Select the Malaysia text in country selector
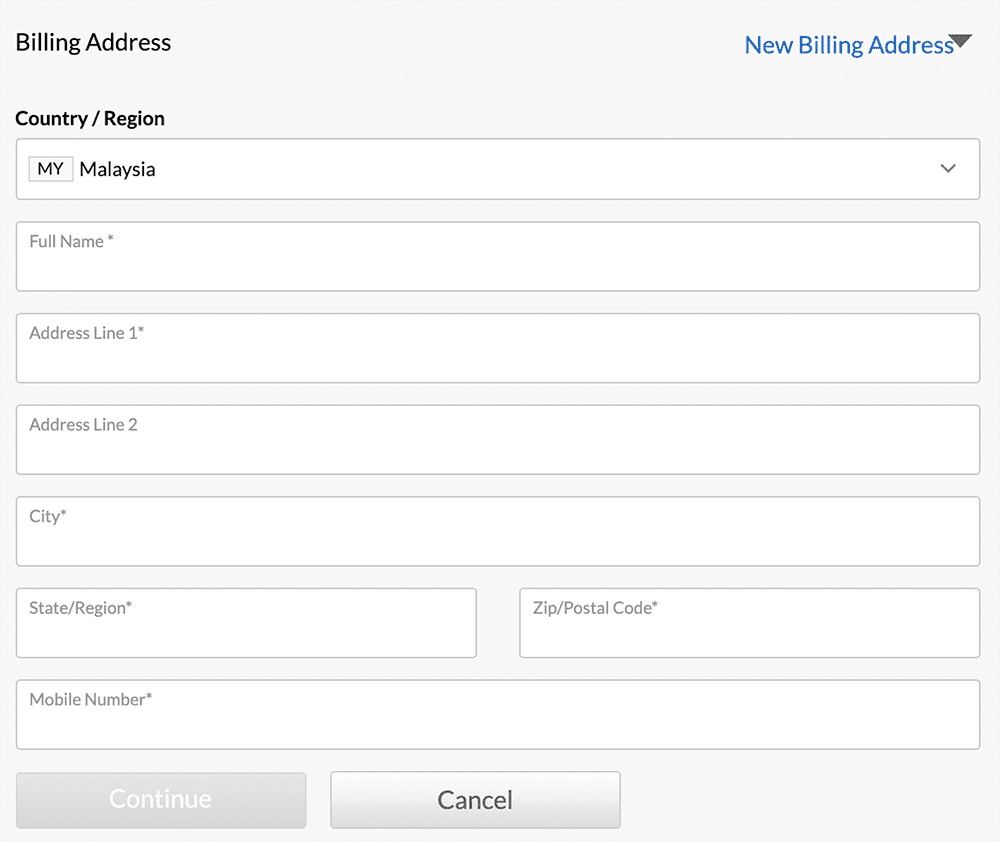This screenshot has height=842, width=1000. click(x=118, y=169)
